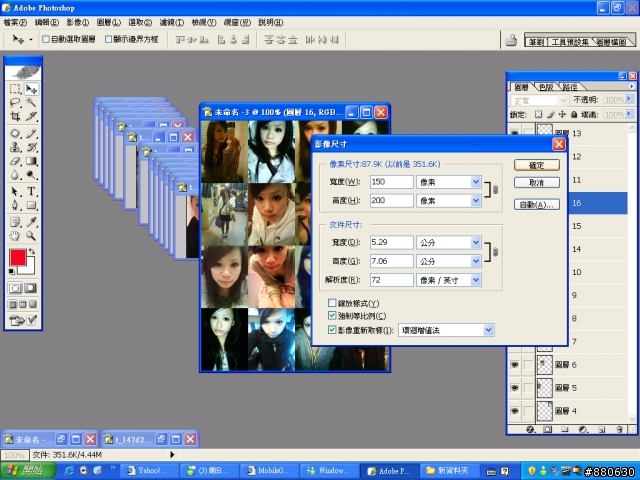
Task: Select the Type tool
Action: [31, 191]
